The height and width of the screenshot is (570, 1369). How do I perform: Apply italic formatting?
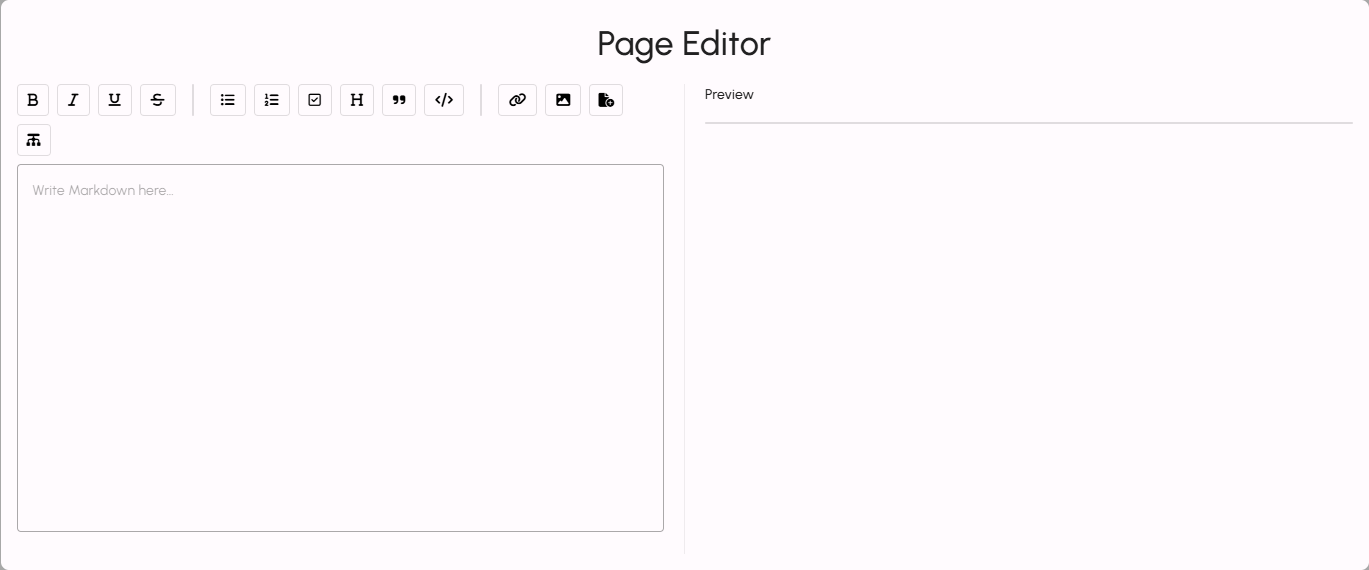[x=73, y=100]
